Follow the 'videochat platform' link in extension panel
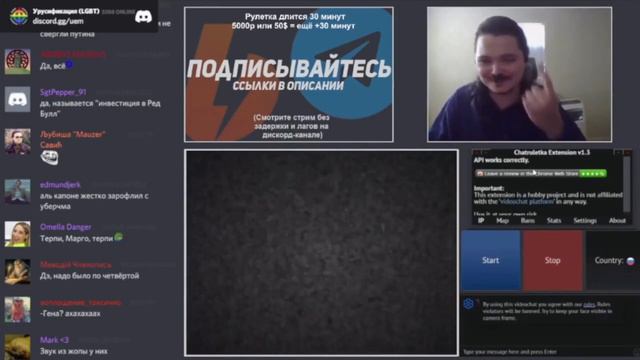Screen dimensions: 640x360 [x=527, y=202]
